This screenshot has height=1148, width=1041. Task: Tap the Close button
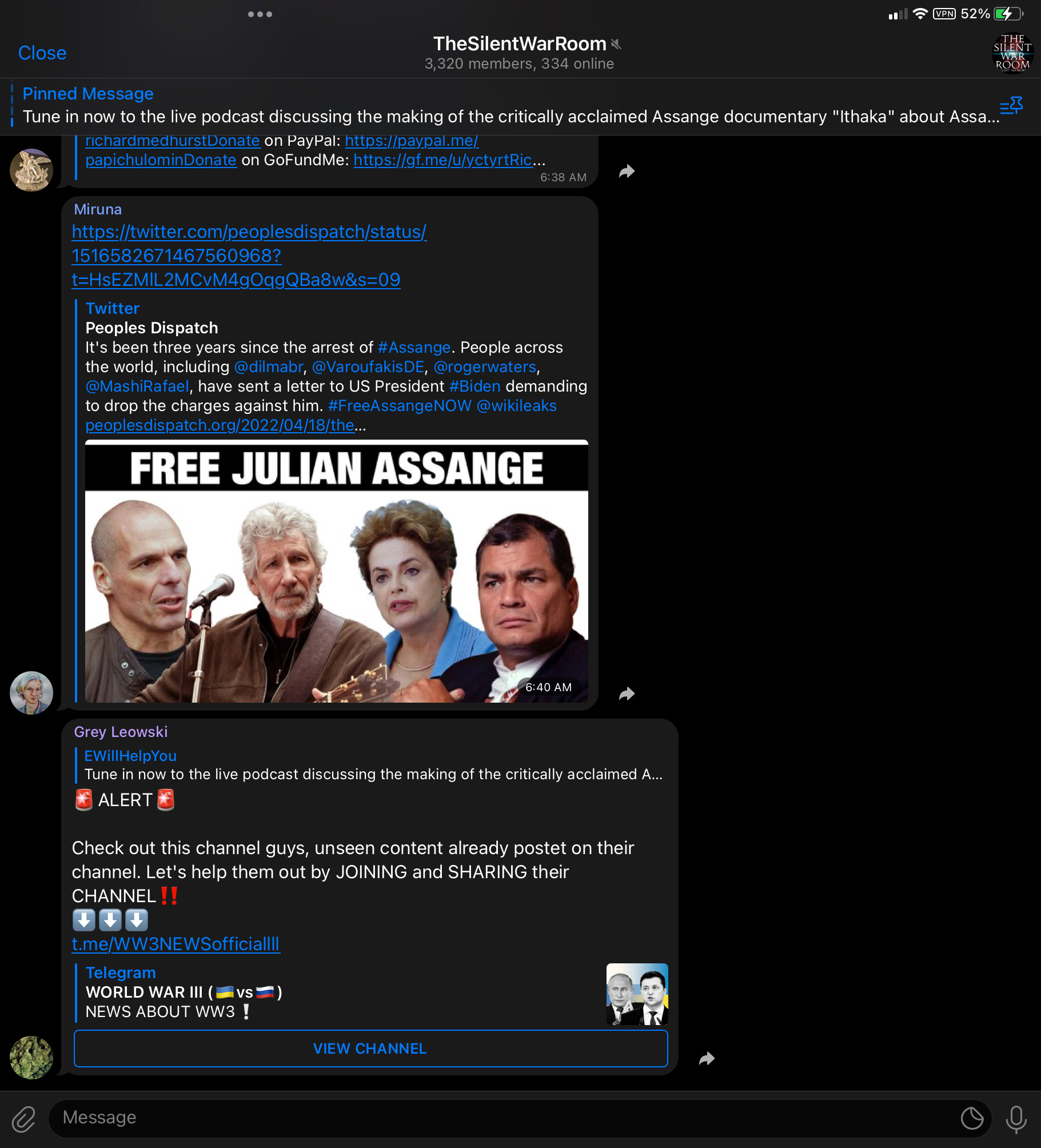point(42,53)
